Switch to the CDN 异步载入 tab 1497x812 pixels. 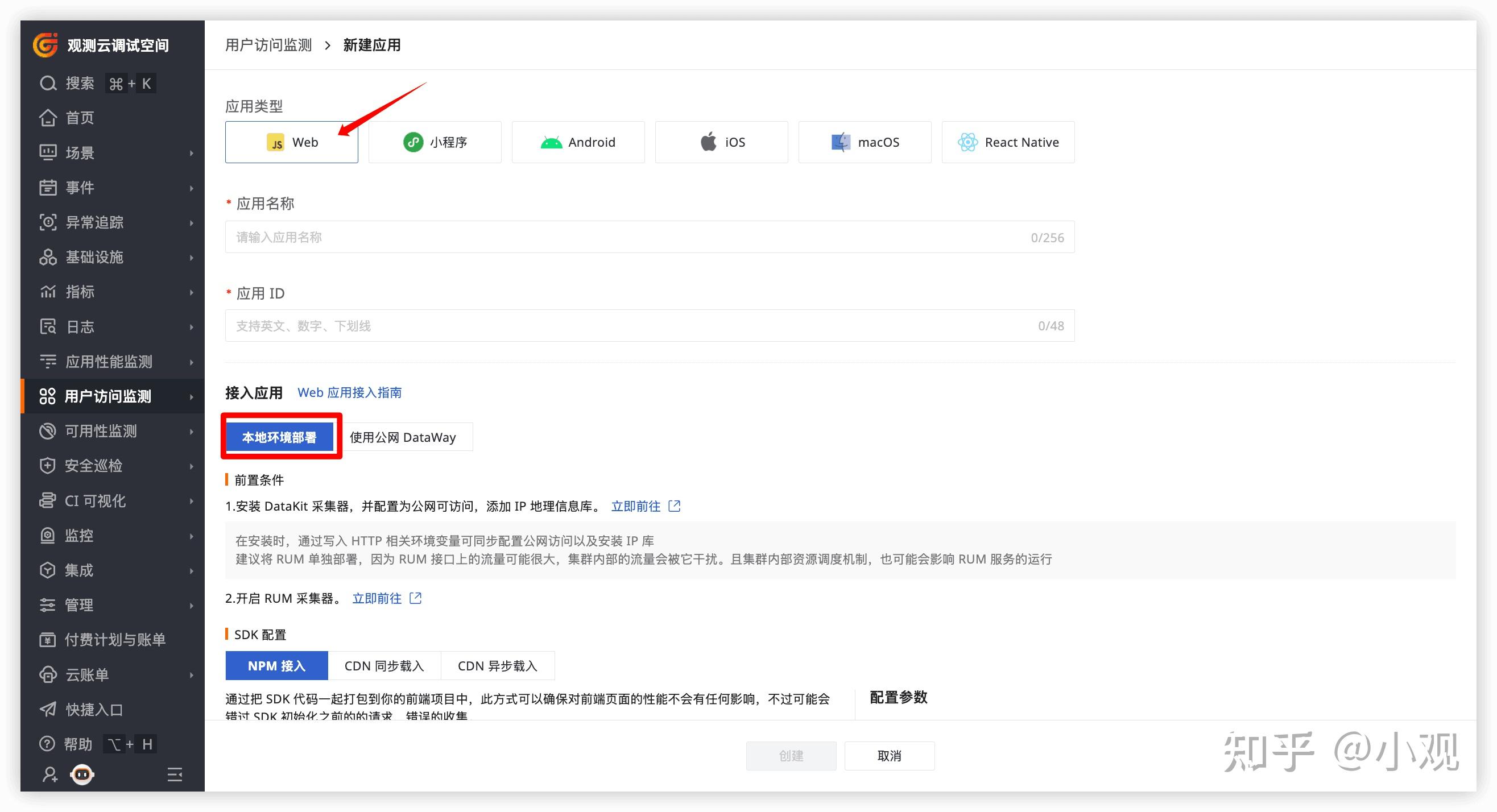click(x=498, y=666)
